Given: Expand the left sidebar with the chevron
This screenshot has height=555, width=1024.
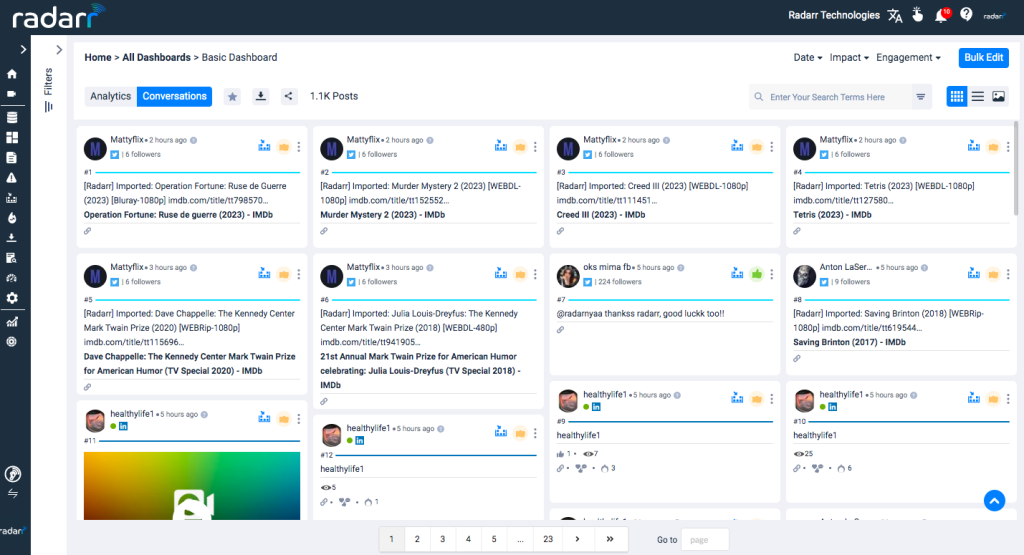Looking at the screenshot, I should tap(23, 50).
